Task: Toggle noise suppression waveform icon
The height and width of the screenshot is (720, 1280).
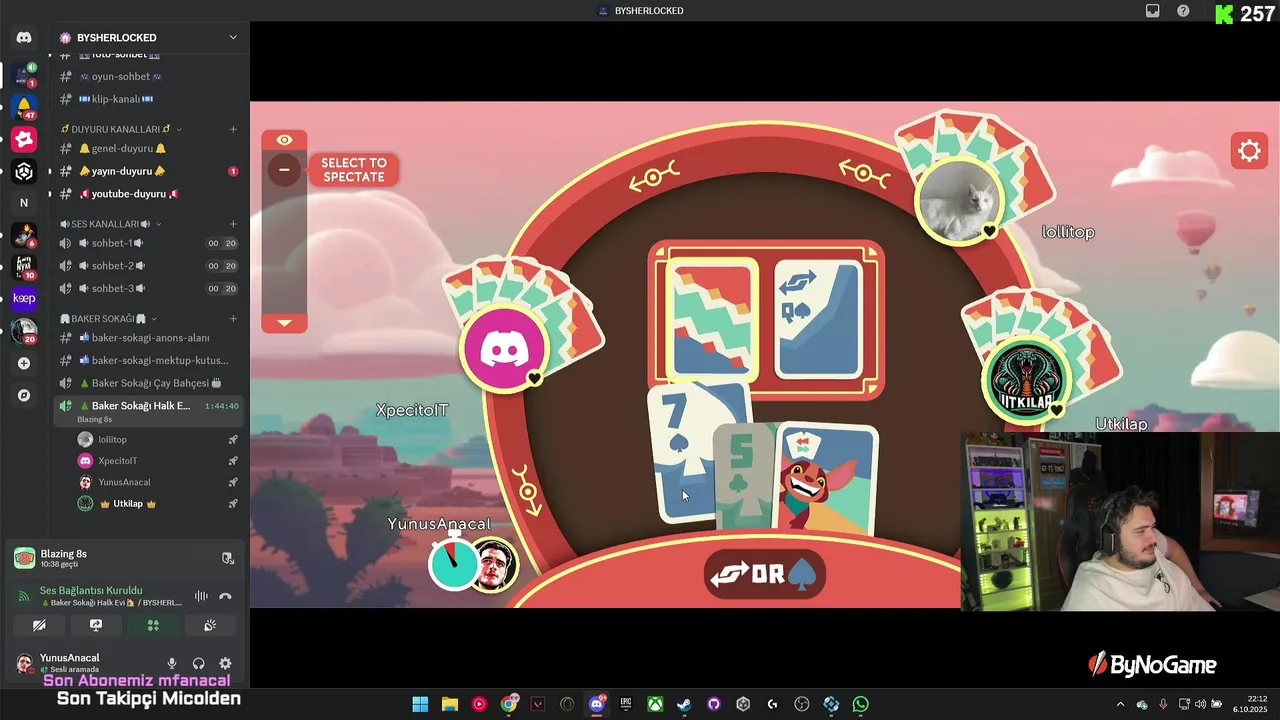Action: (201, 596)
